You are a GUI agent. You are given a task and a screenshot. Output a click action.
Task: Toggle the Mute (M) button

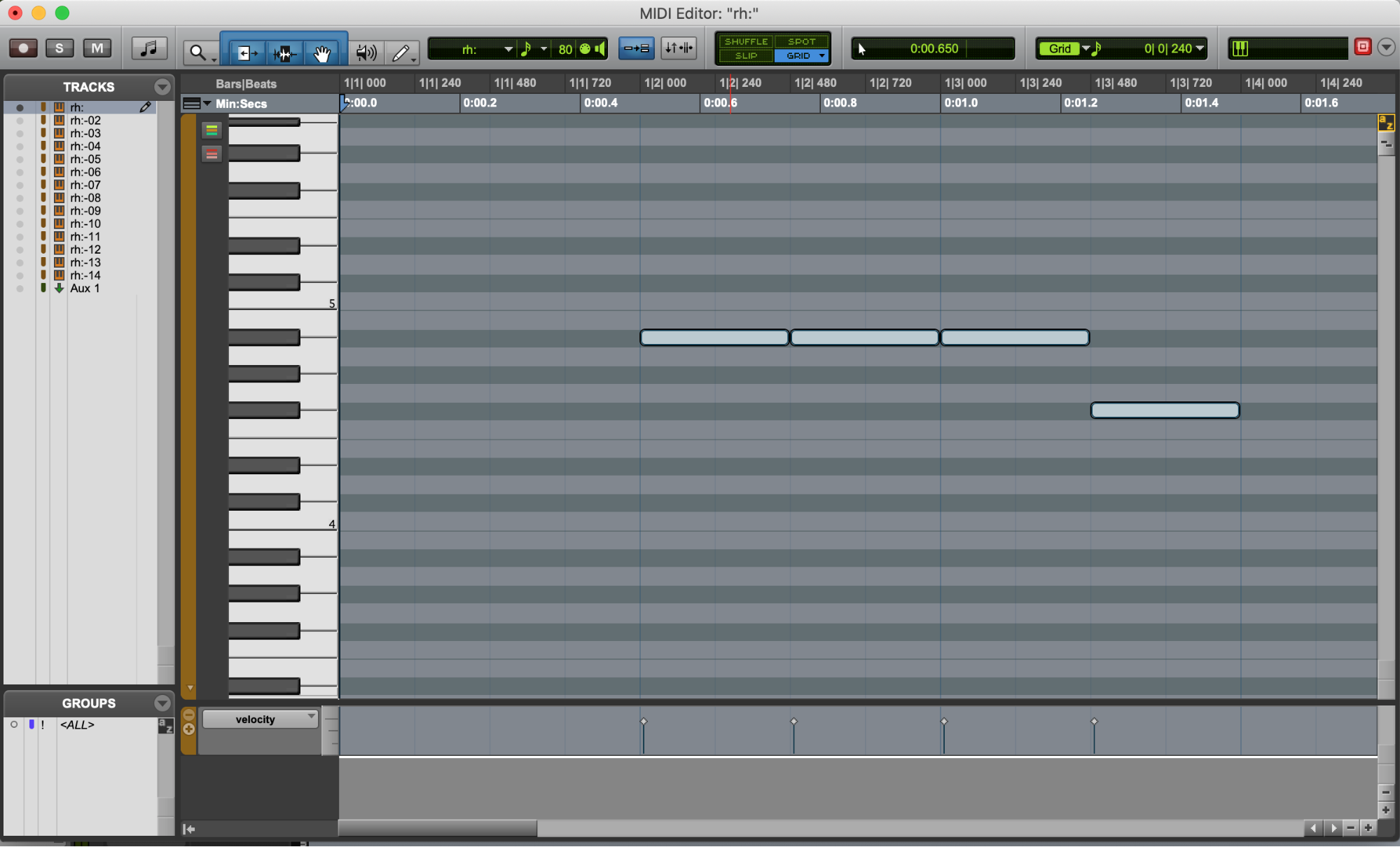97,48
